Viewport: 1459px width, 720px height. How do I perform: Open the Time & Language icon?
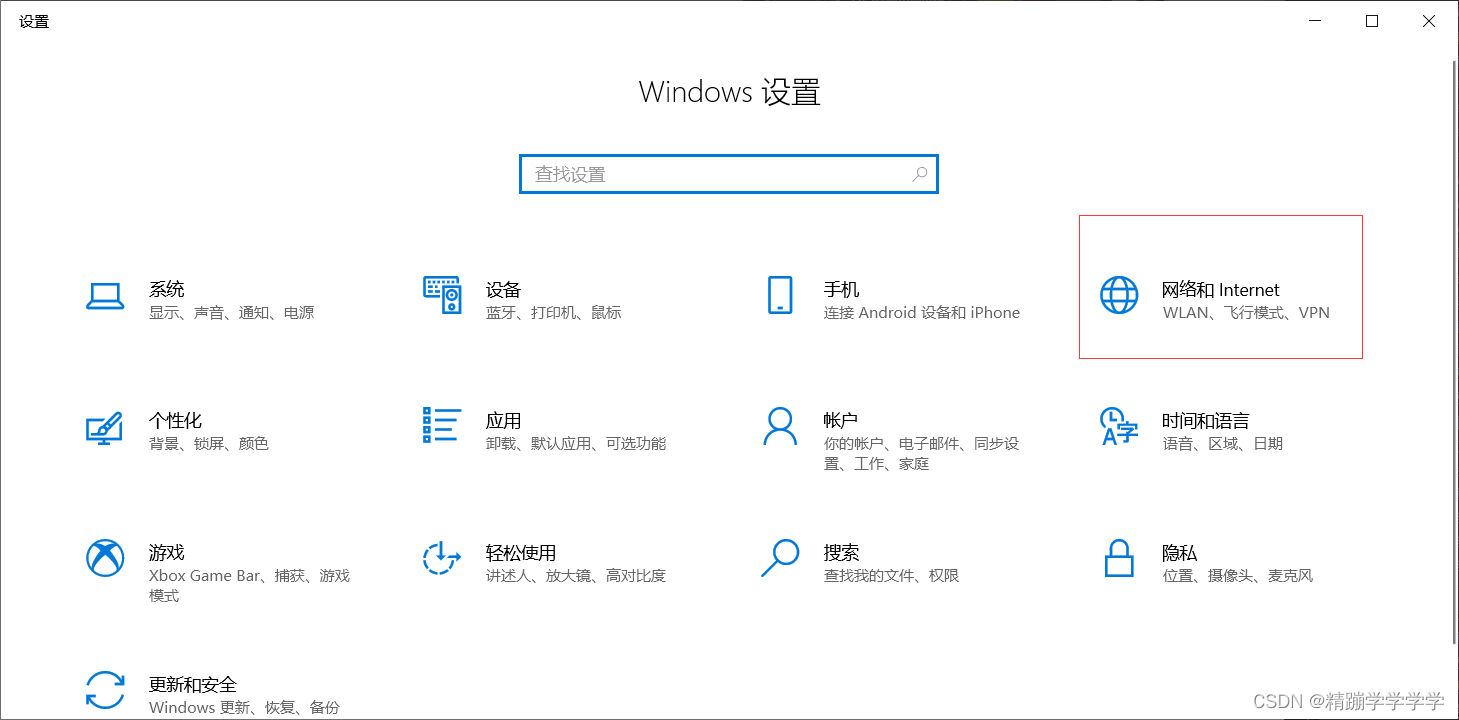tap(1119, 426)
